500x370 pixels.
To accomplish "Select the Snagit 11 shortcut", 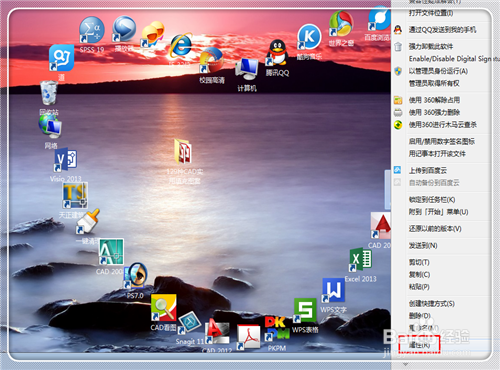I will pos(190,328).
